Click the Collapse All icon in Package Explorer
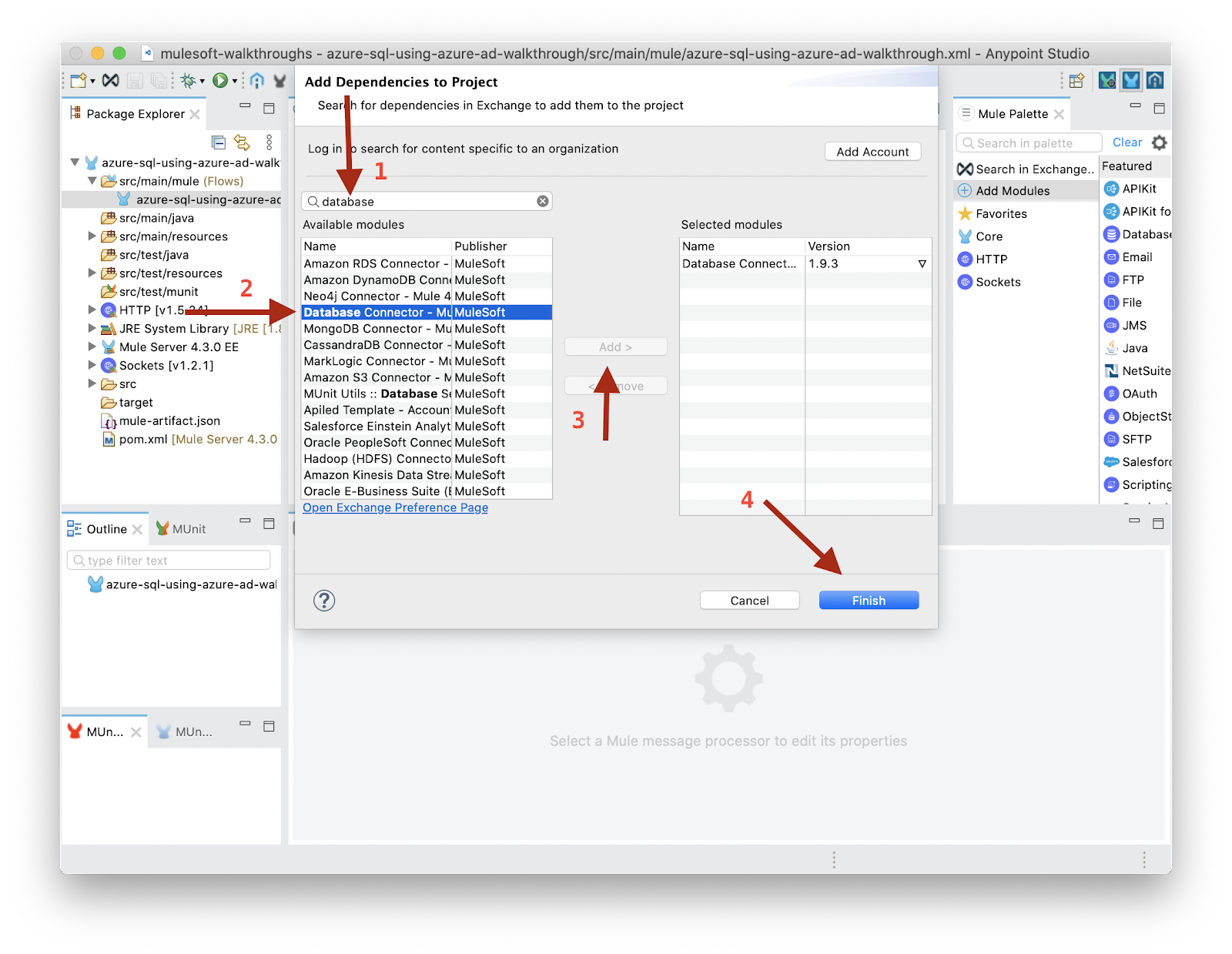Image resolution: width=1232 pixels, height=954 pixels. (x=219, y=142)
